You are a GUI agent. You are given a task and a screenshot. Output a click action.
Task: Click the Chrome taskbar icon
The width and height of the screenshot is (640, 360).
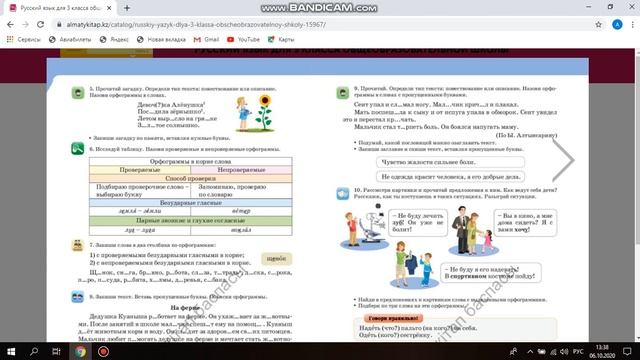click(x=80, y=351)
